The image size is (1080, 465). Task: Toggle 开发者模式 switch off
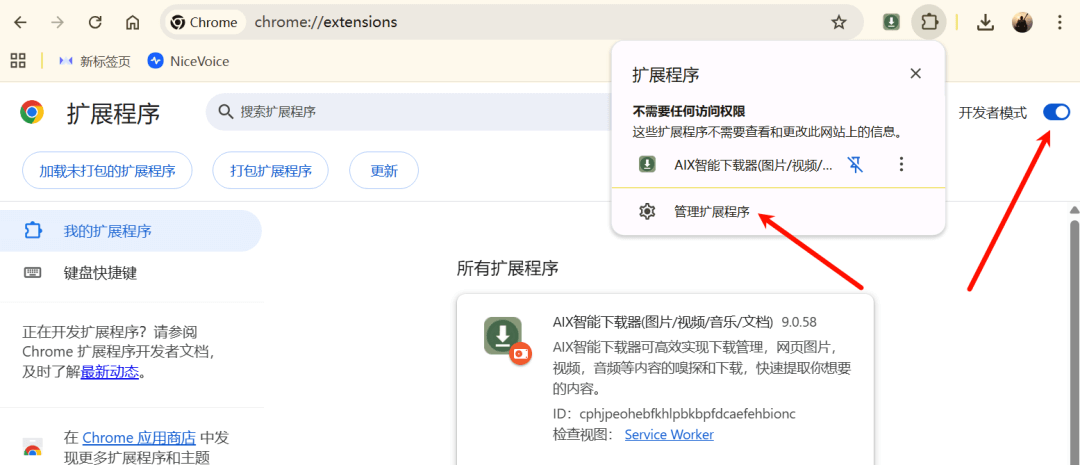1056,112
